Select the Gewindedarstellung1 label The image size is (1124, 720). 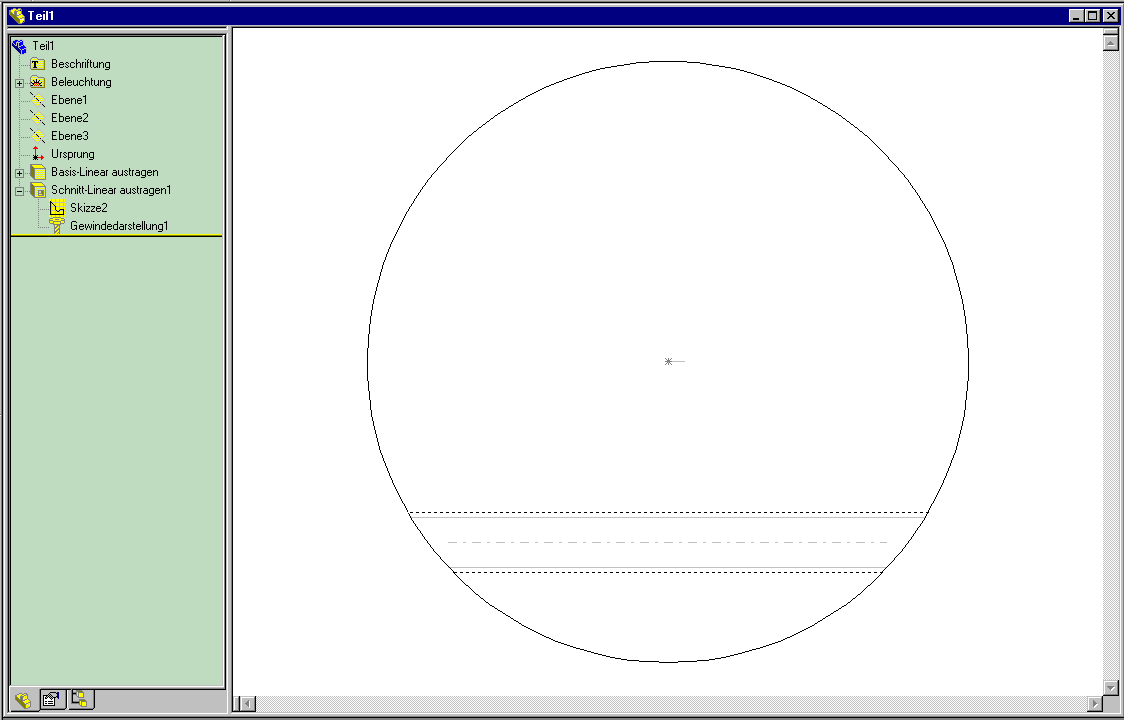pyautogui.click(x=119, y=226)
